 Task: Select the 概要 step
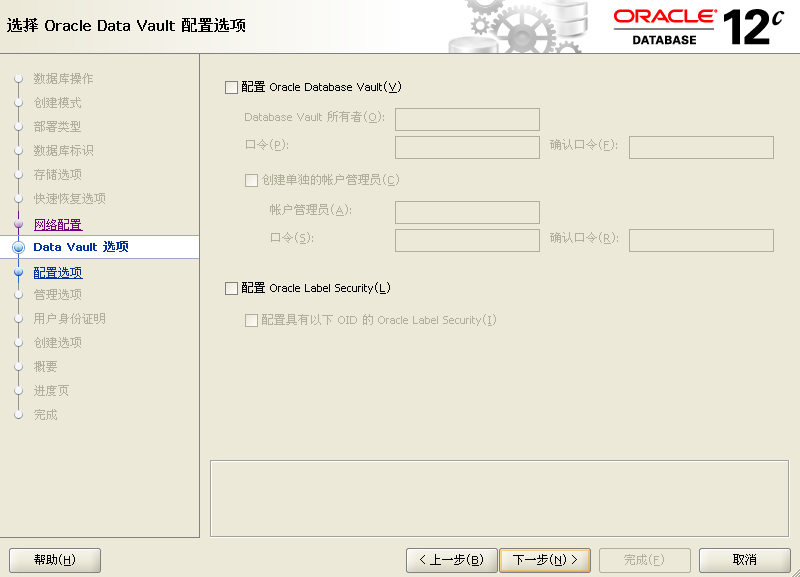(45, 366)
